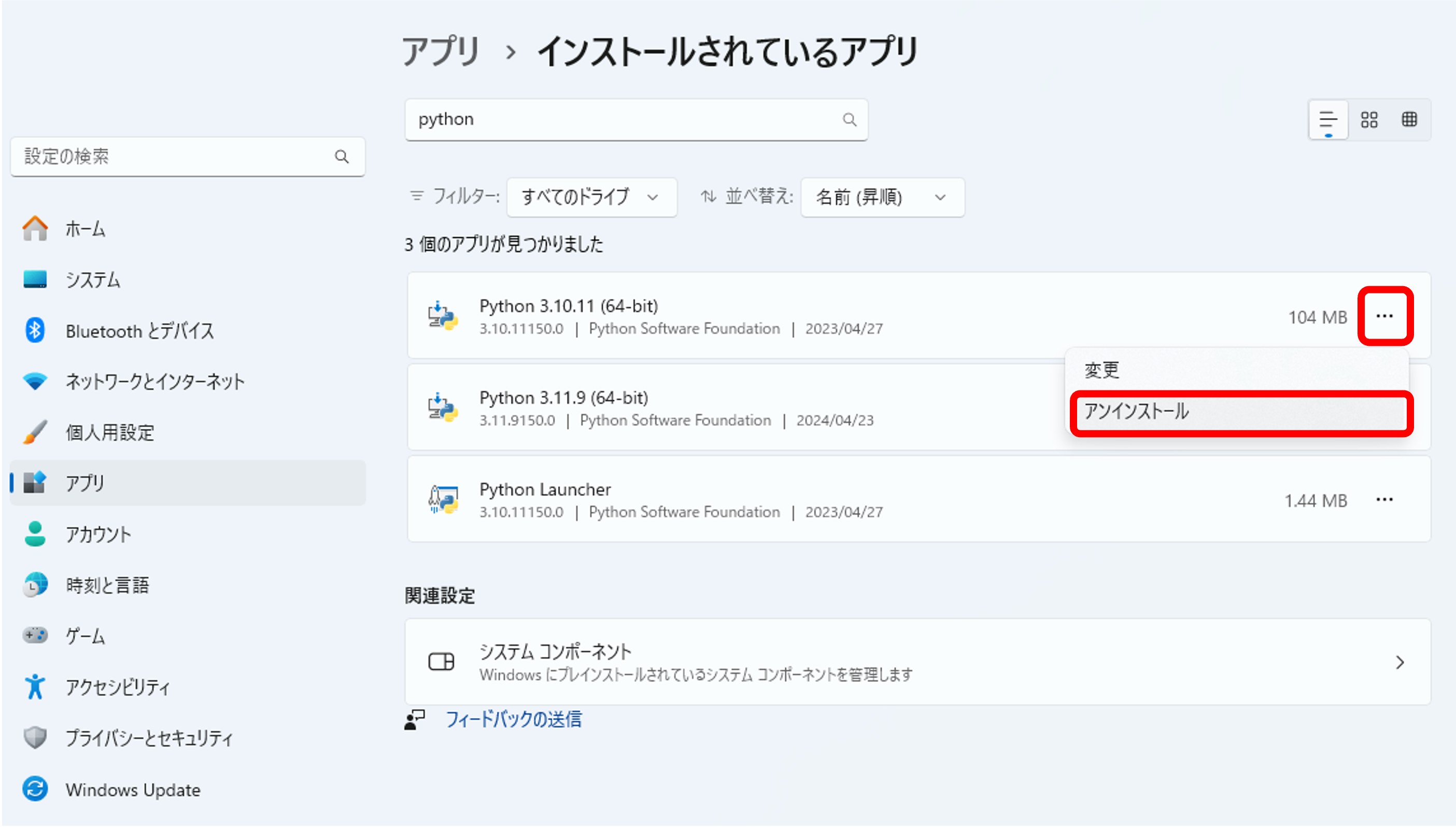This screenshot has width=1456, height=827.
Task: Open フィードバックの送信 link
Action: click(x=513, y=720)
